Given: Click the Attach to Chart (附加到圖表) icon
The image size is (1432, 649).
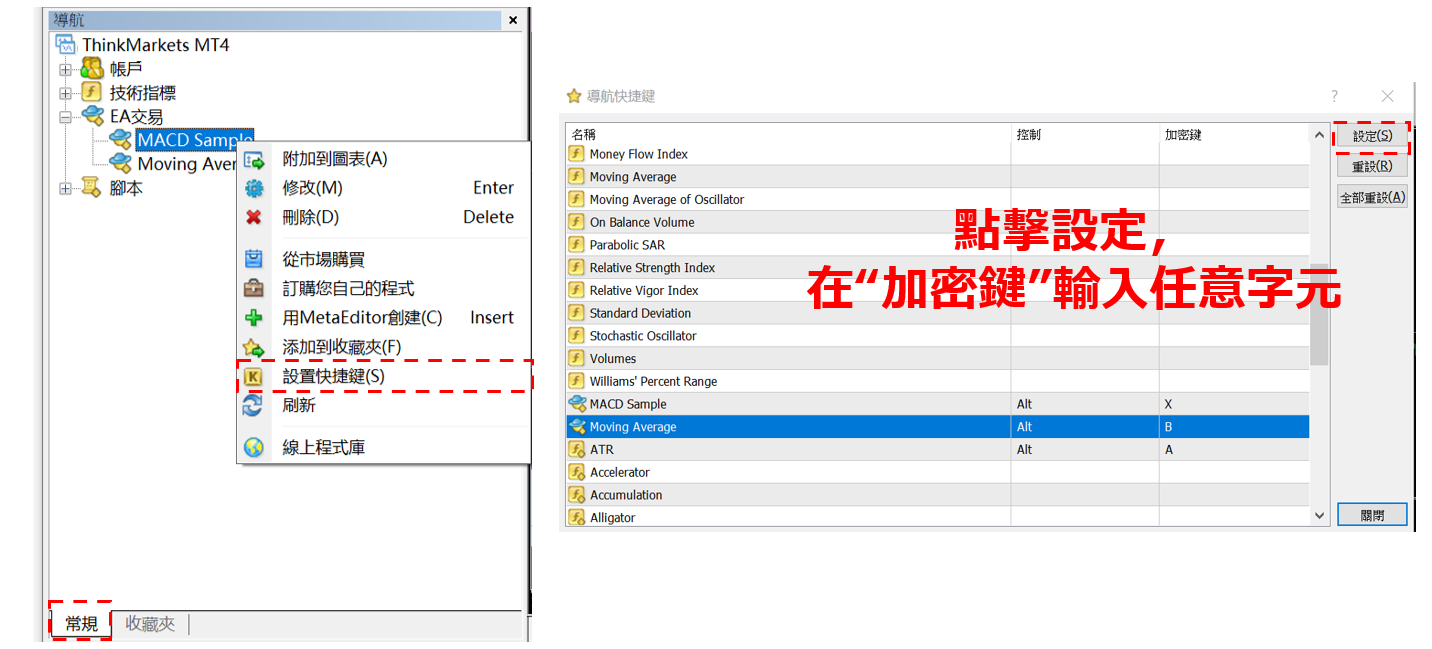Looking at the screenshot, I should [254, 160].
